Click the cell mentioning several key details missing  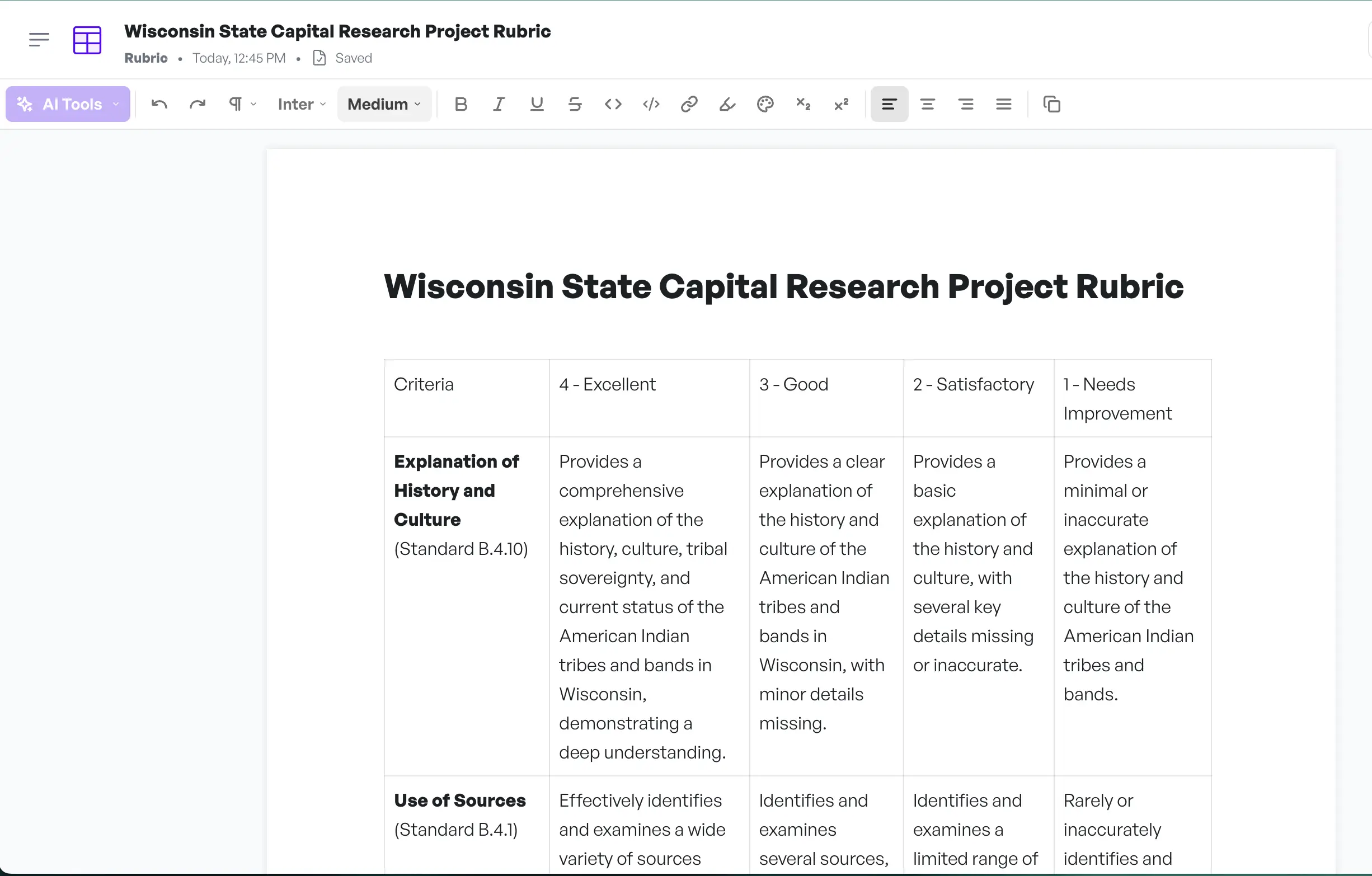coord(978,606)
